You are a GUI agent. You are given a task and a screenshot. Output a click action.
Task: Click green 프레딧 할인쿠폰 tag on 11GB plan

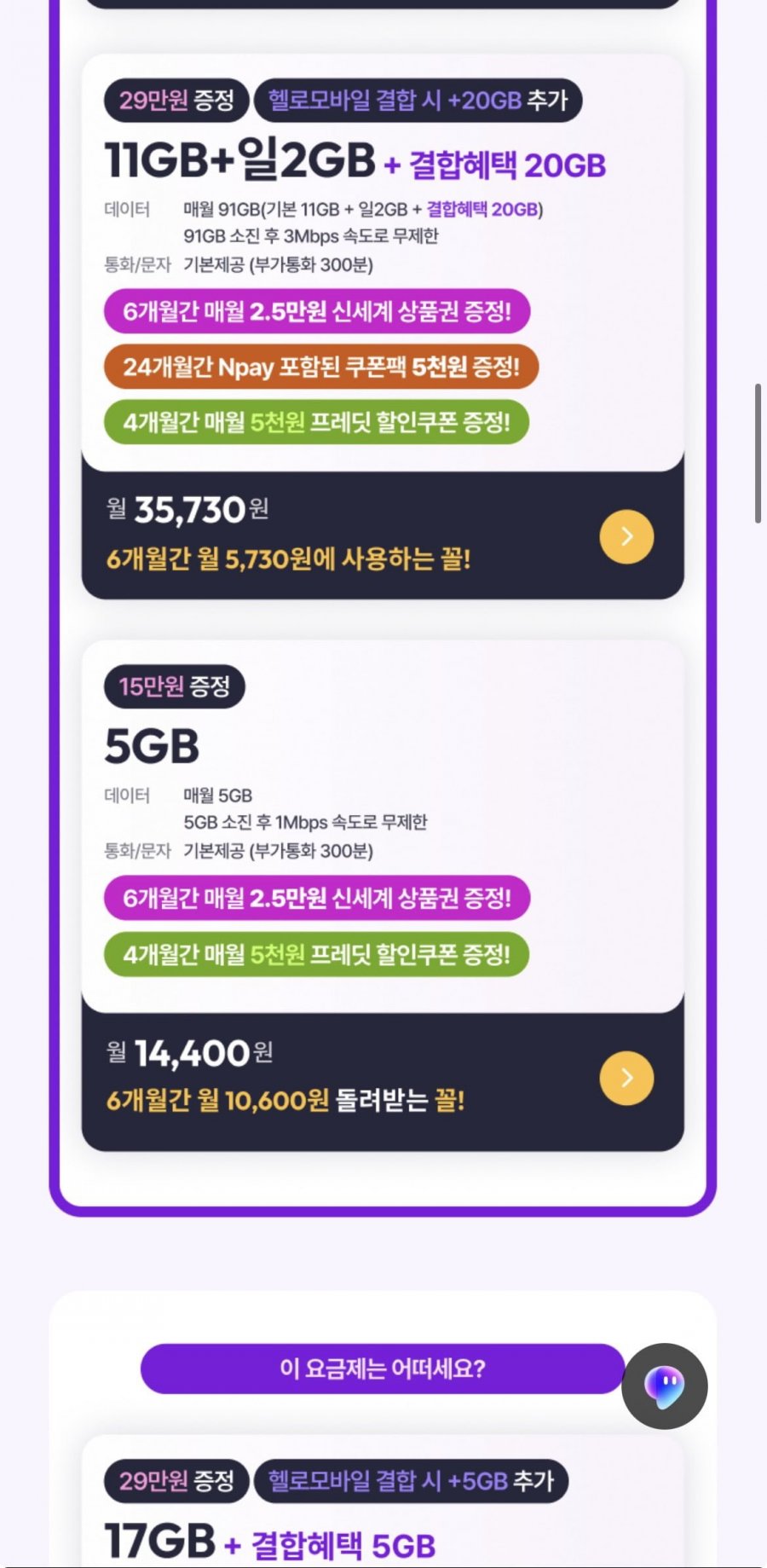pyautogui.click(x=316, y=422)
